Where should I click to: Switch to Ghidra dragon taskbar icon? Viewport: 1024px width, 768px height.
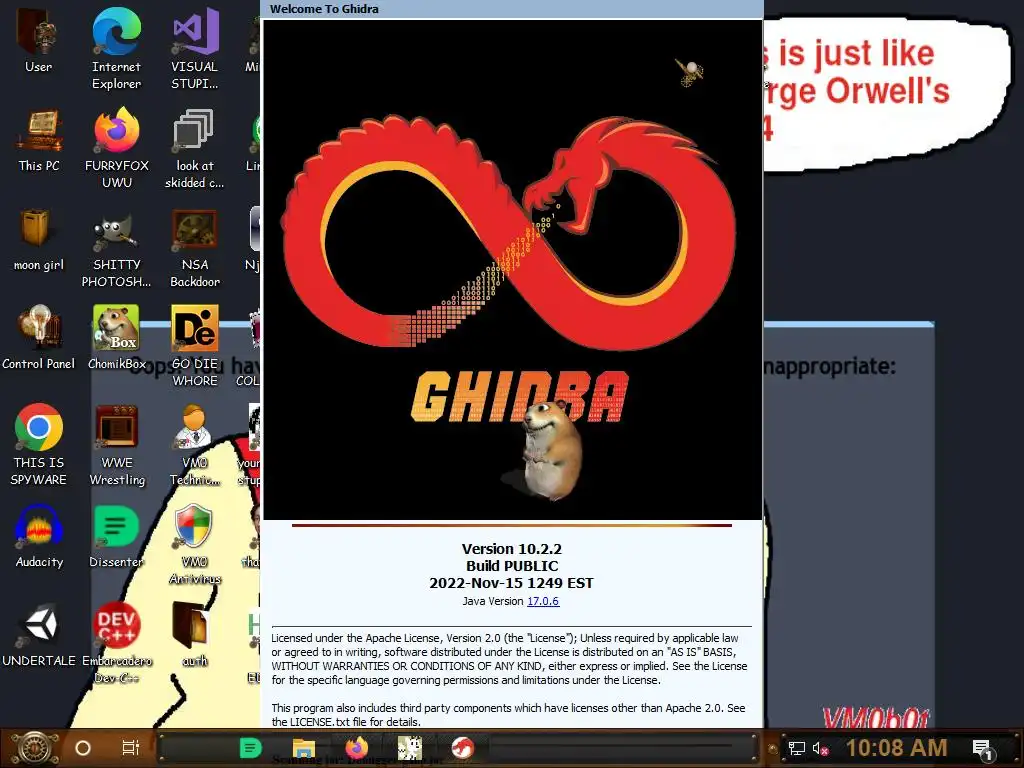pos(463,748)
